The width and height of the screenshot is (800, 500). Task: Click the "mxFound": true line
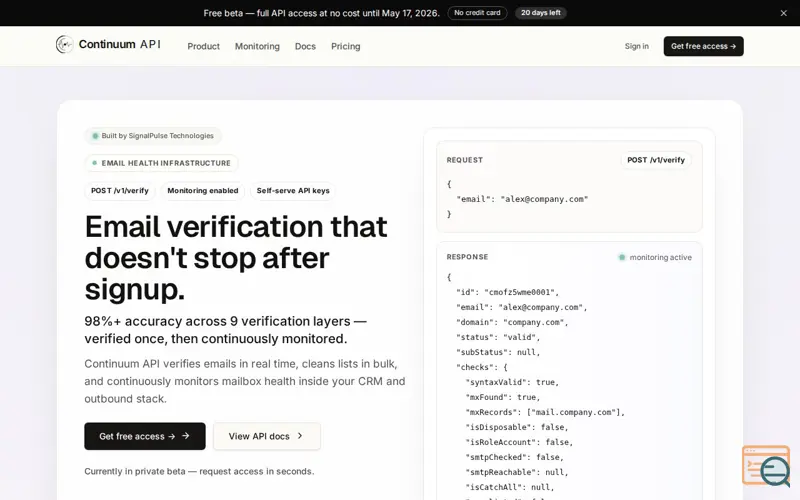click(503, 397)
